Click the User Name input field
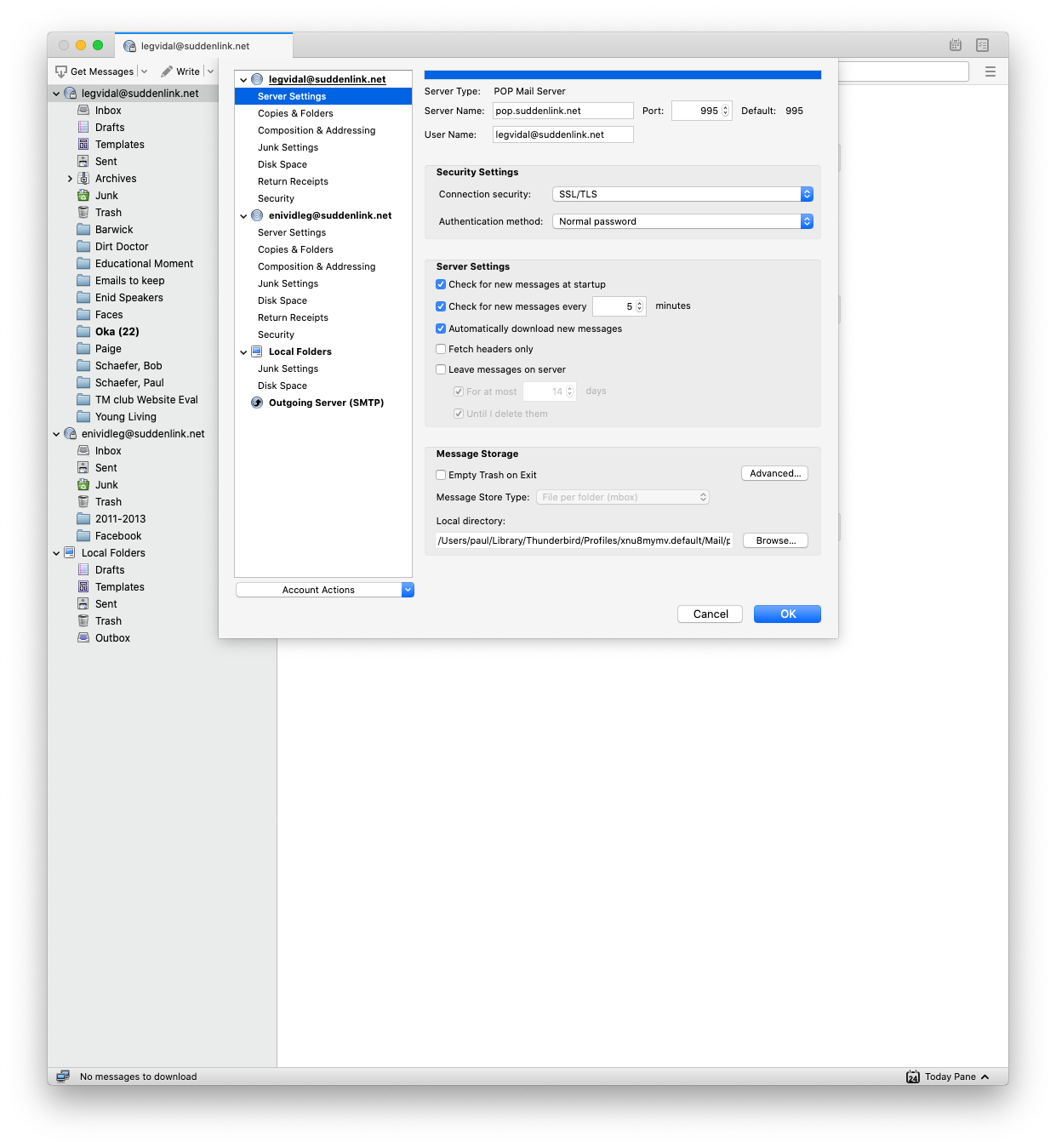Screen dimensions: 1056x1148 563,134
